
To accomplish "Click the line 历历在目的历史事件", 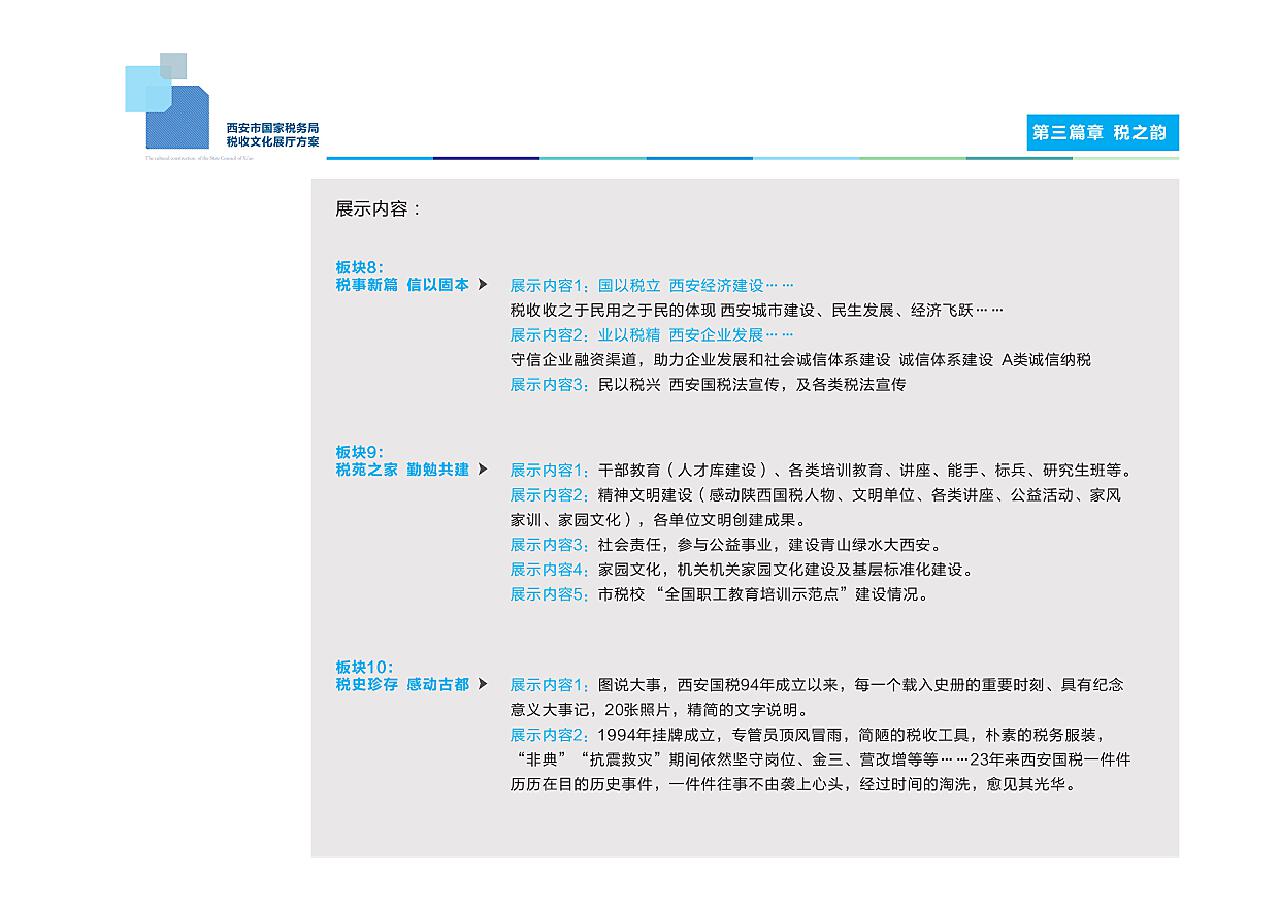I will (x=795, y=784).
